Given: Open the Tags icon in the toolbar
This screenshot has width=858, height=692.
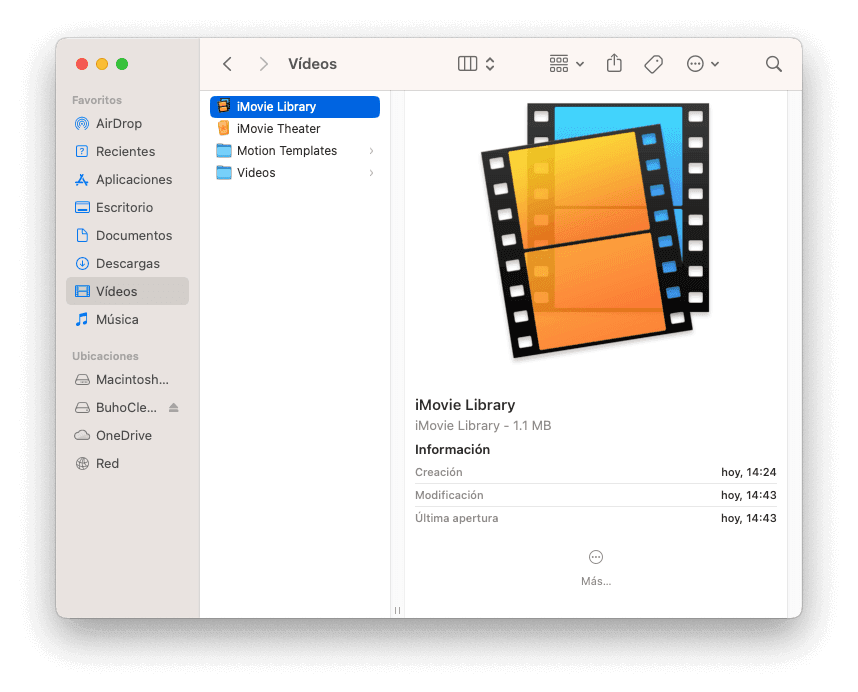Looking at the screenshot, I should pos(653,62).
